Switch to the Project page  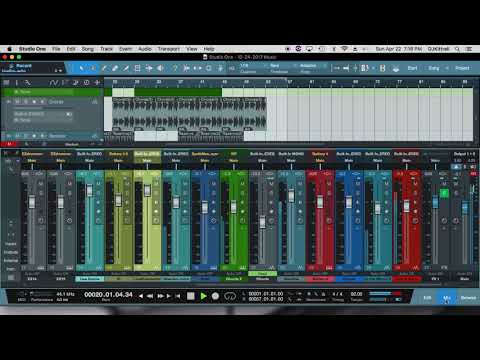tap(462, 68)
